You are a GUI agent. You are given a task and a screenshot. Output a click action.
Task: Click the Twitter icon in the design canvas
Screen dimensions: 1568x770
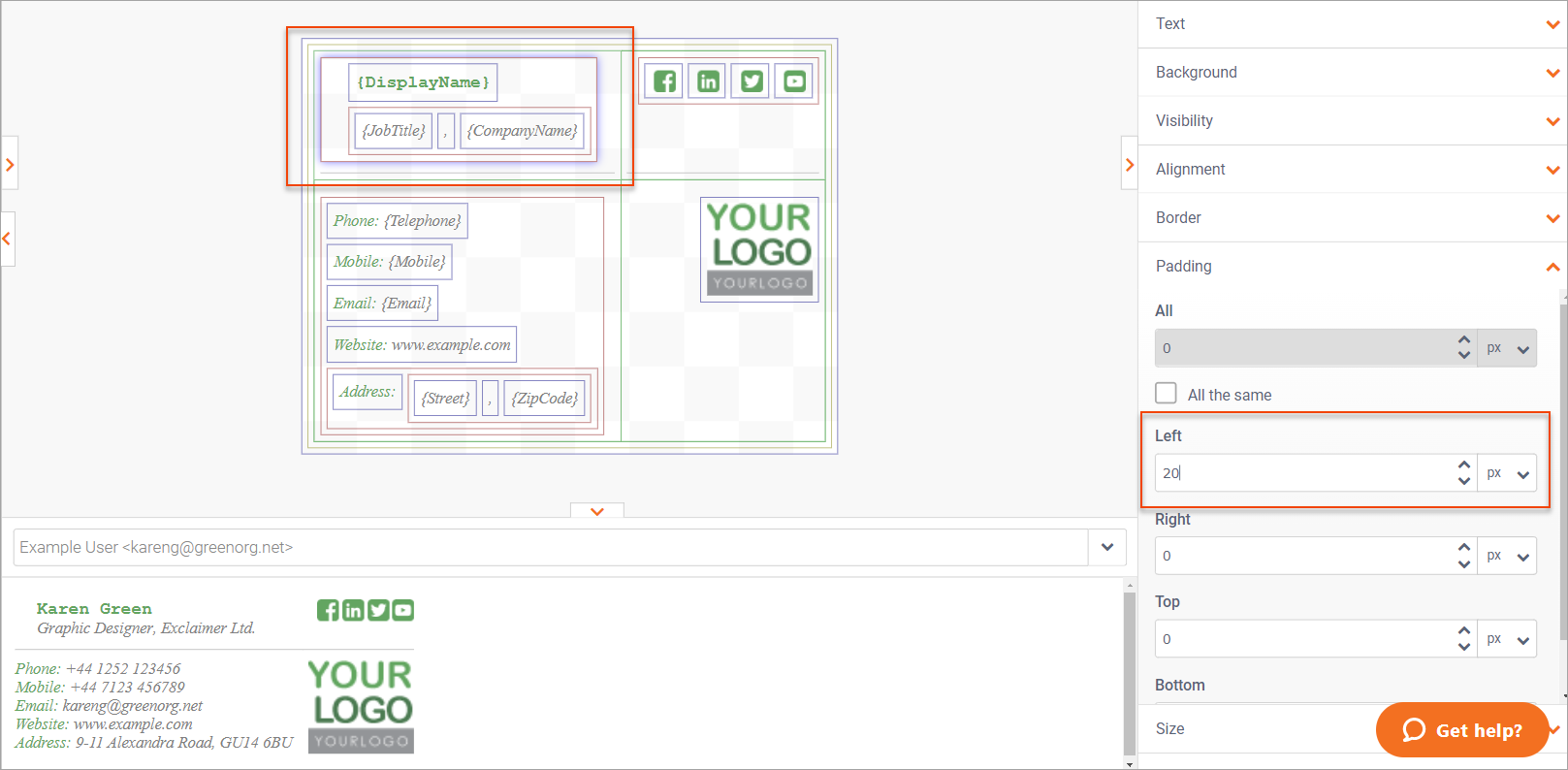point(752,81)
